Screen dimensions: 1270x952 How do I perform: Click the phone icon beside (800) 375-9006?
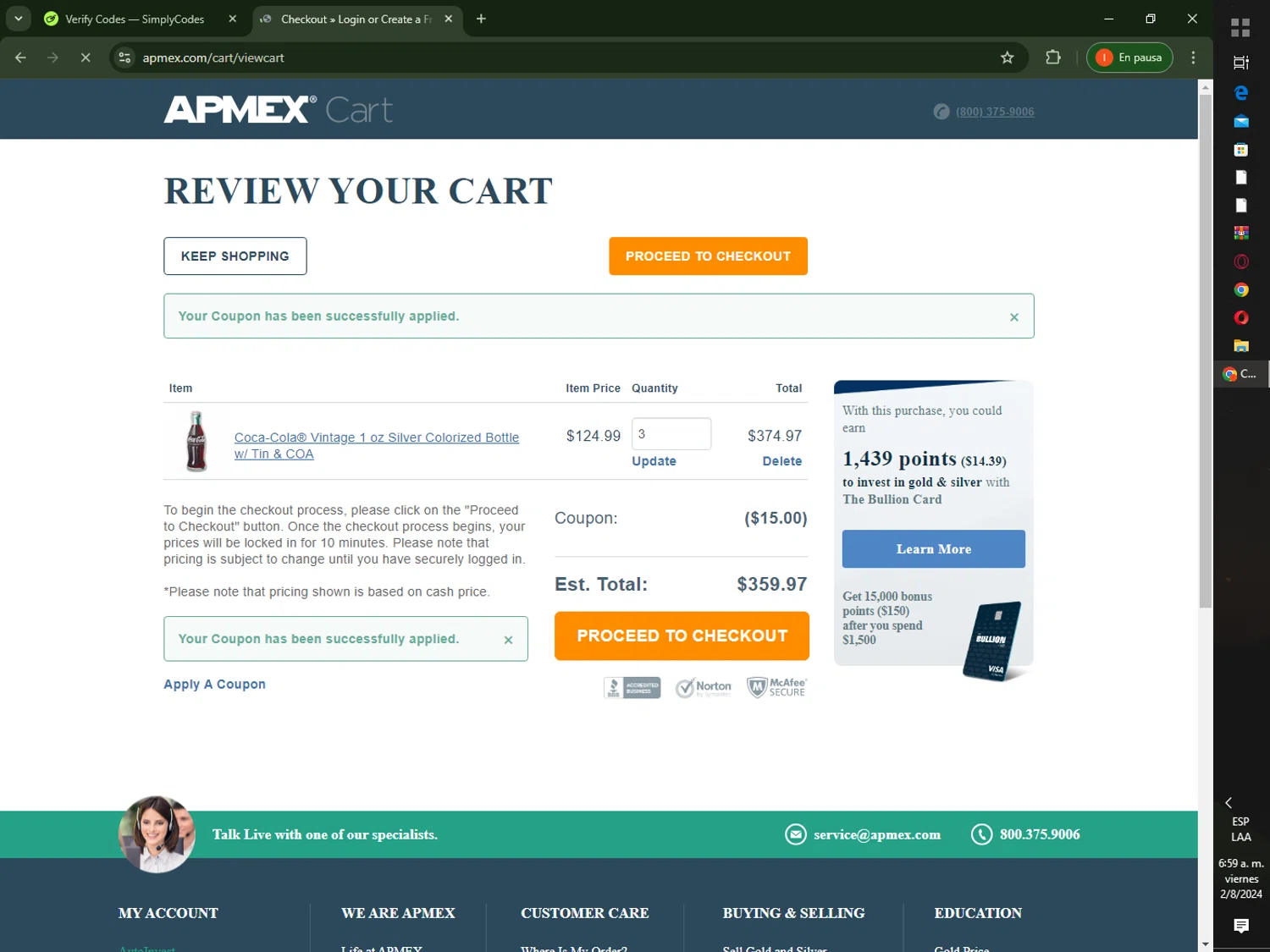point(941,112)
